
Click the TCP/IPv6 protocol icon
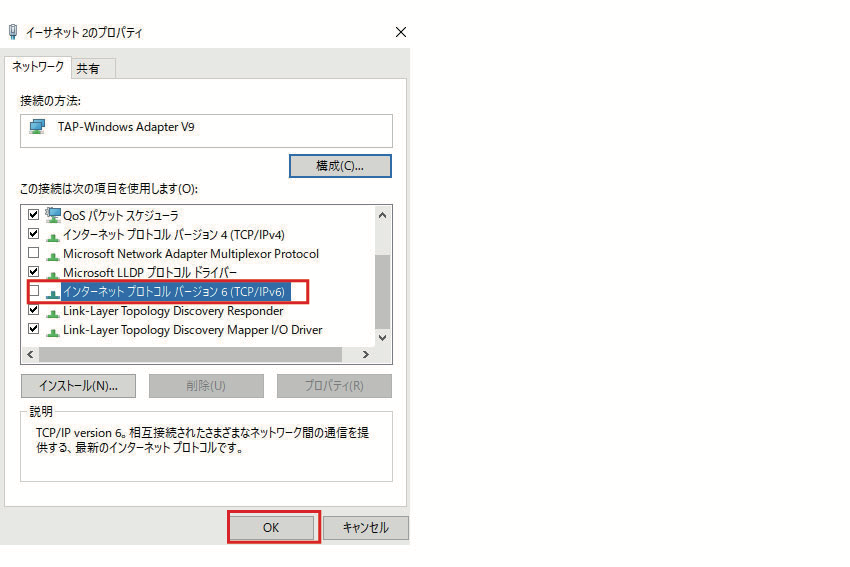point(53,294)
